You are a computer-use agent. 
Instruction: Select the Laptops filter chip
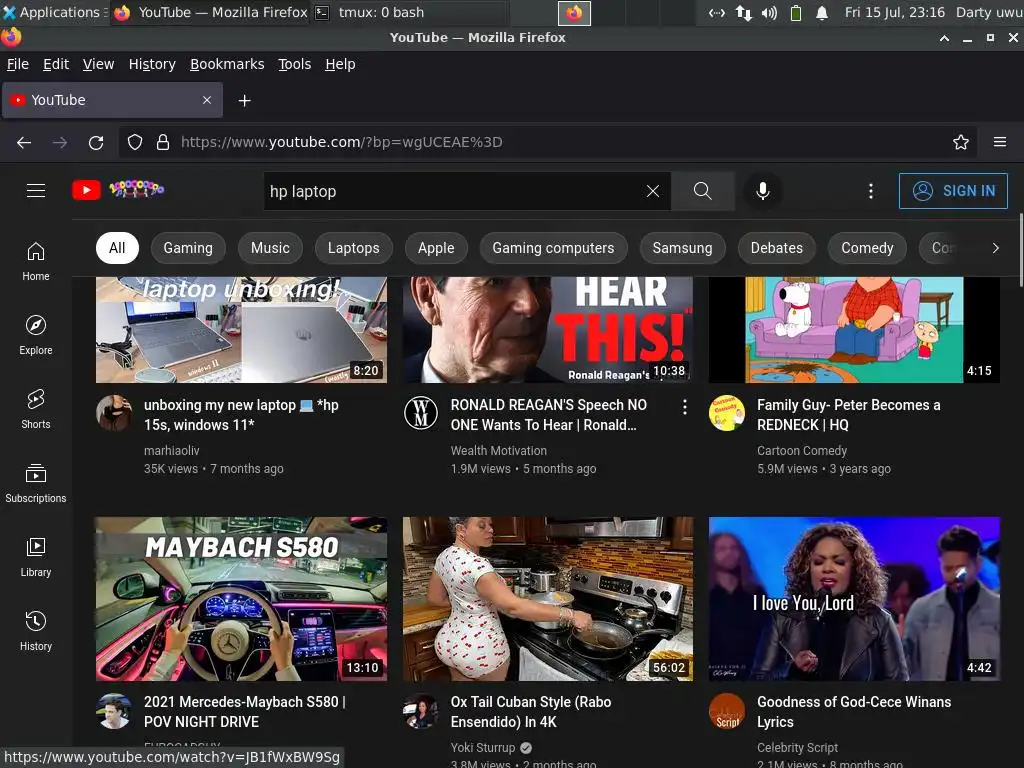(x=353, y=248)
